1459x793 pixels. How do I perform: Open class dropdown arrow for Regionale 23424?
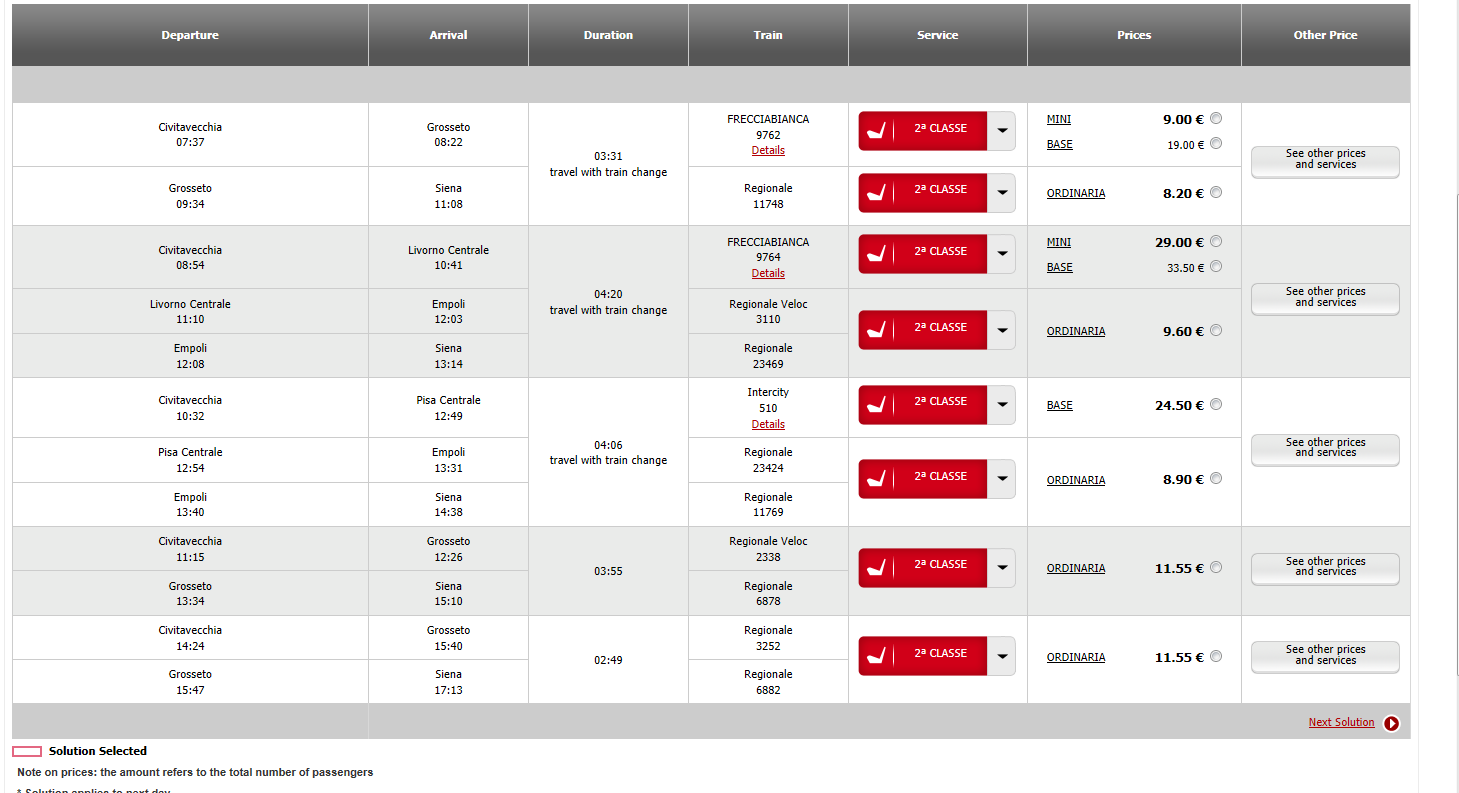pyautogui.click(x=1001, y=479)
